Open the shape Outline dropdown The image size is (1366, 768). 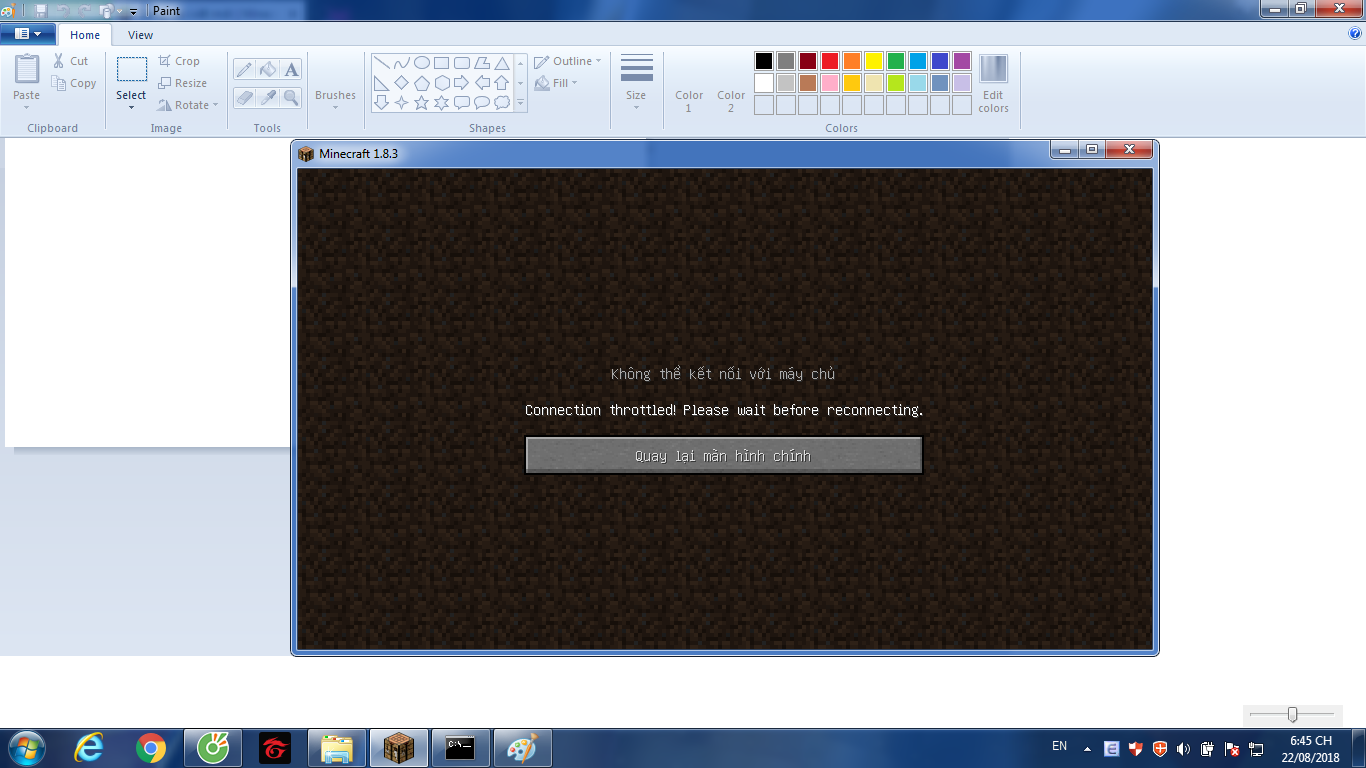(568, 61)
